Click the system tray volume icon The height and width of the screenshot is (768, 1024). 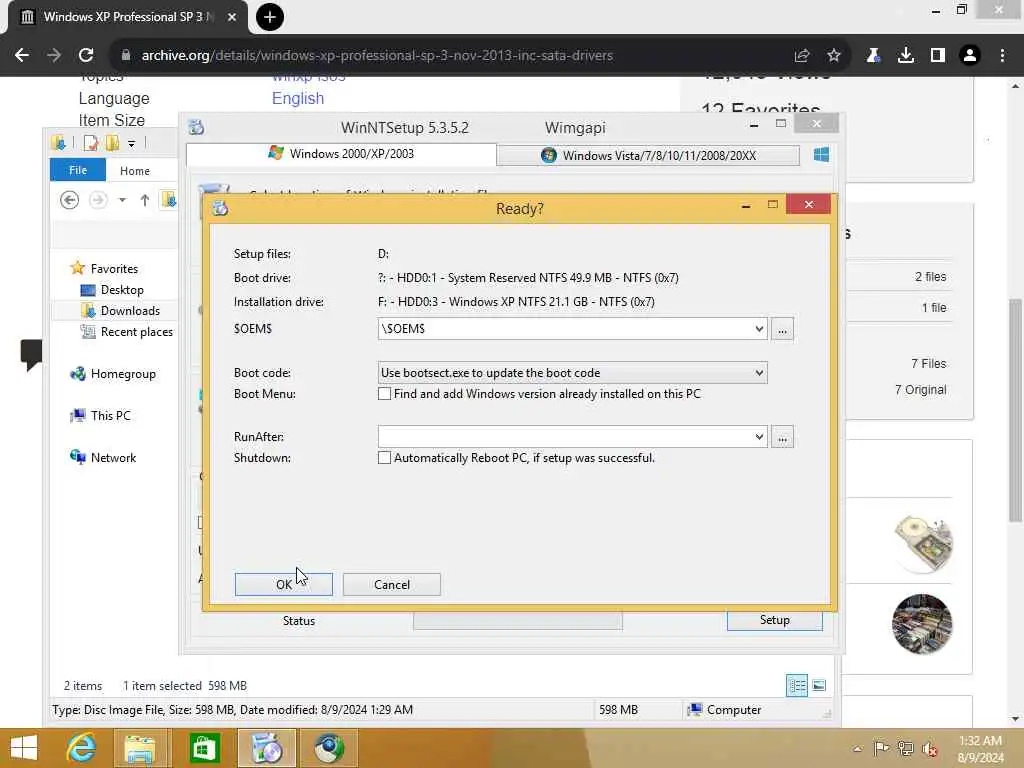click(929, 748)
